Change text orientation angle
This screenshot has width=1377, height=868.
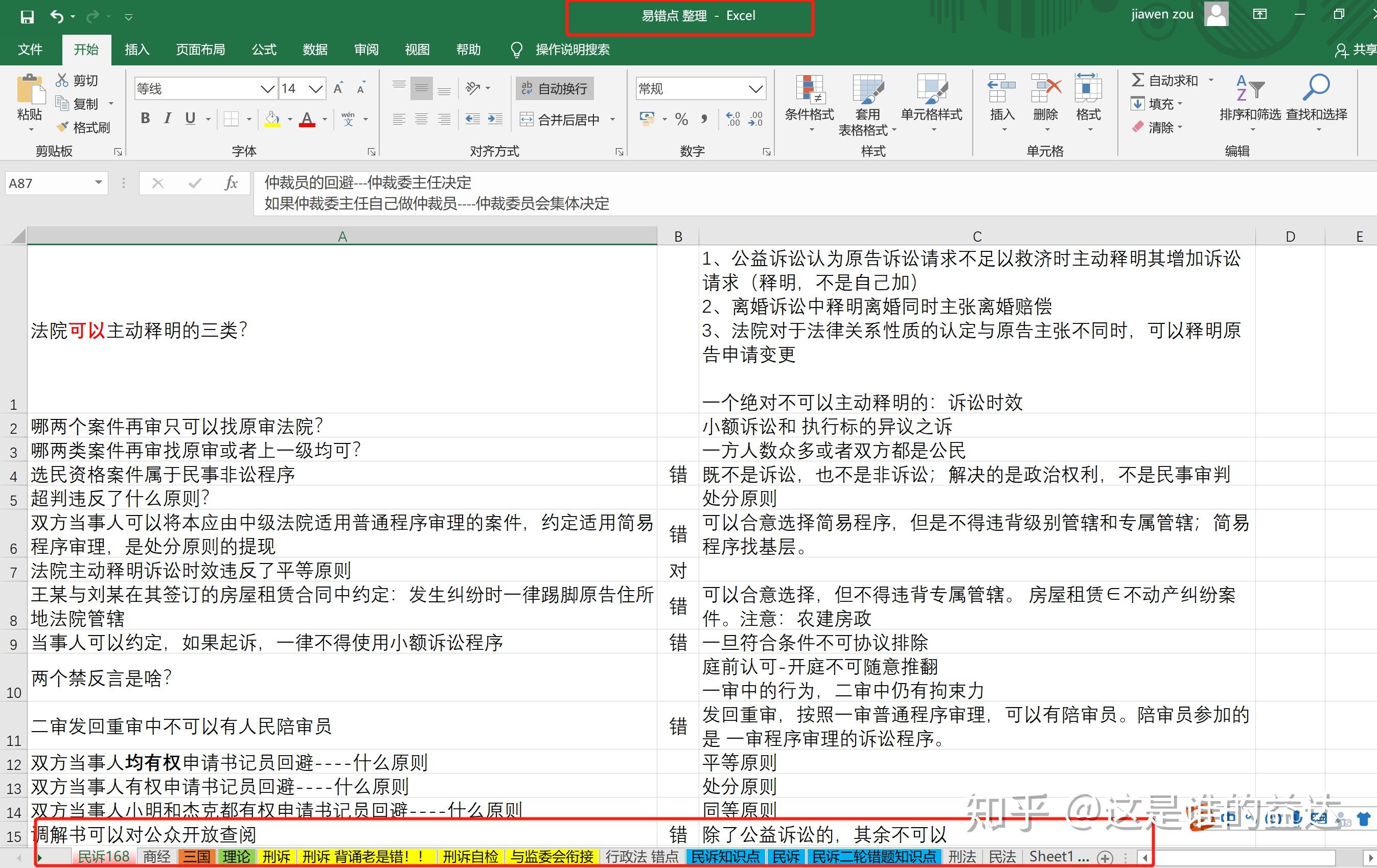[x=473, y=88]
